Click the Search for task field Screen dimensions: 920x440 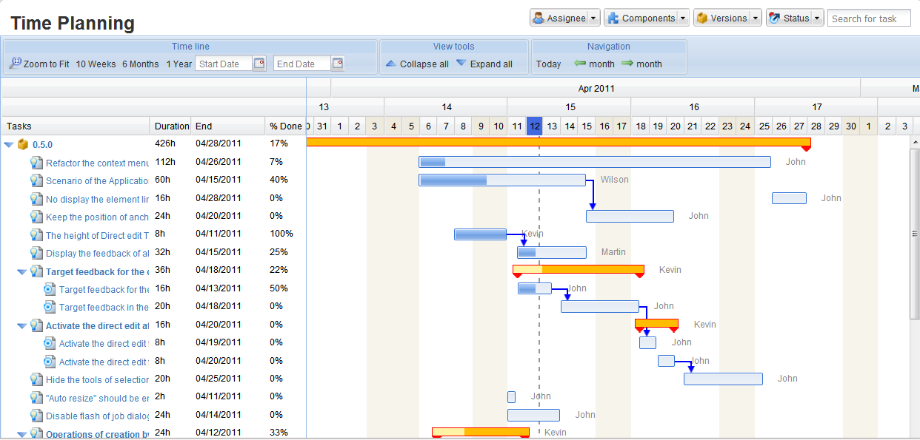coord(868,18)
